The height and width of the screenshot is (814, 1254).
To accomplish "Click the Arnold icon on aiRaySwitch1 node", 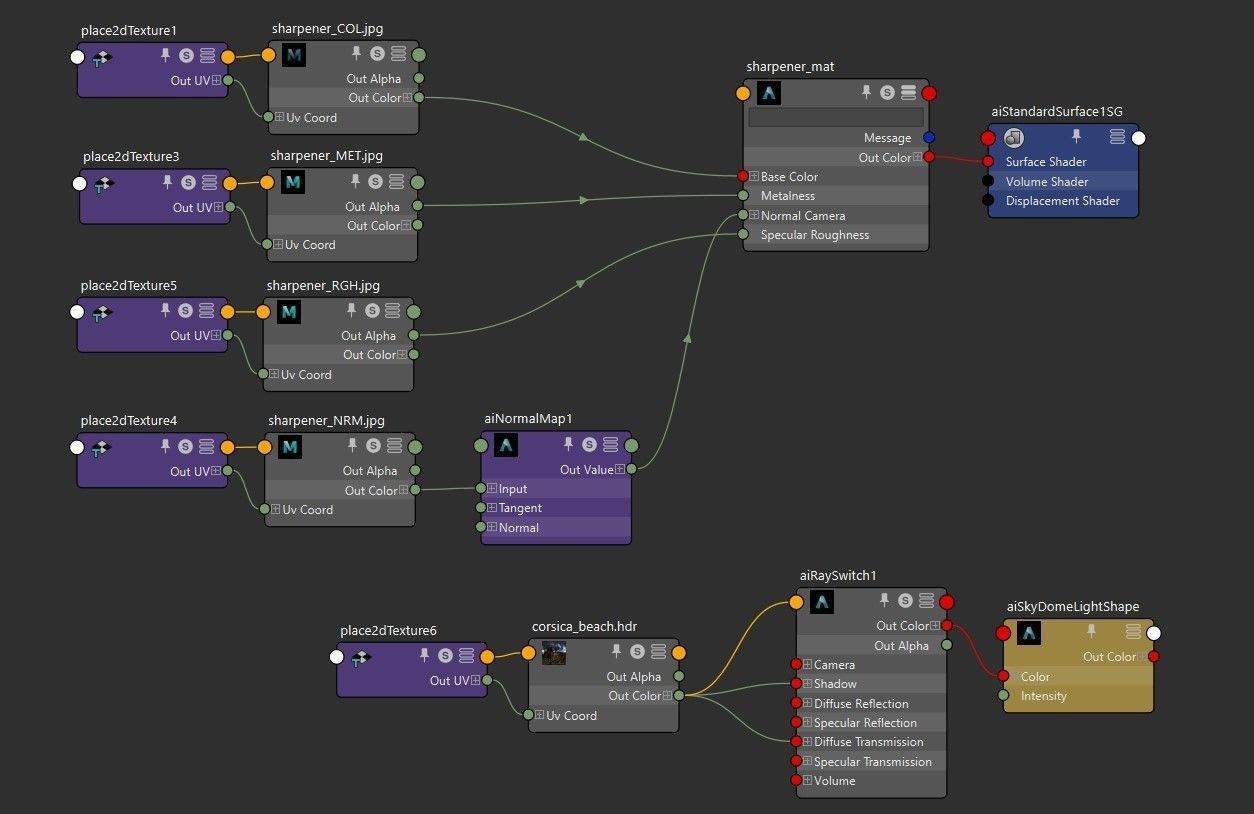I will pos(821,601).
